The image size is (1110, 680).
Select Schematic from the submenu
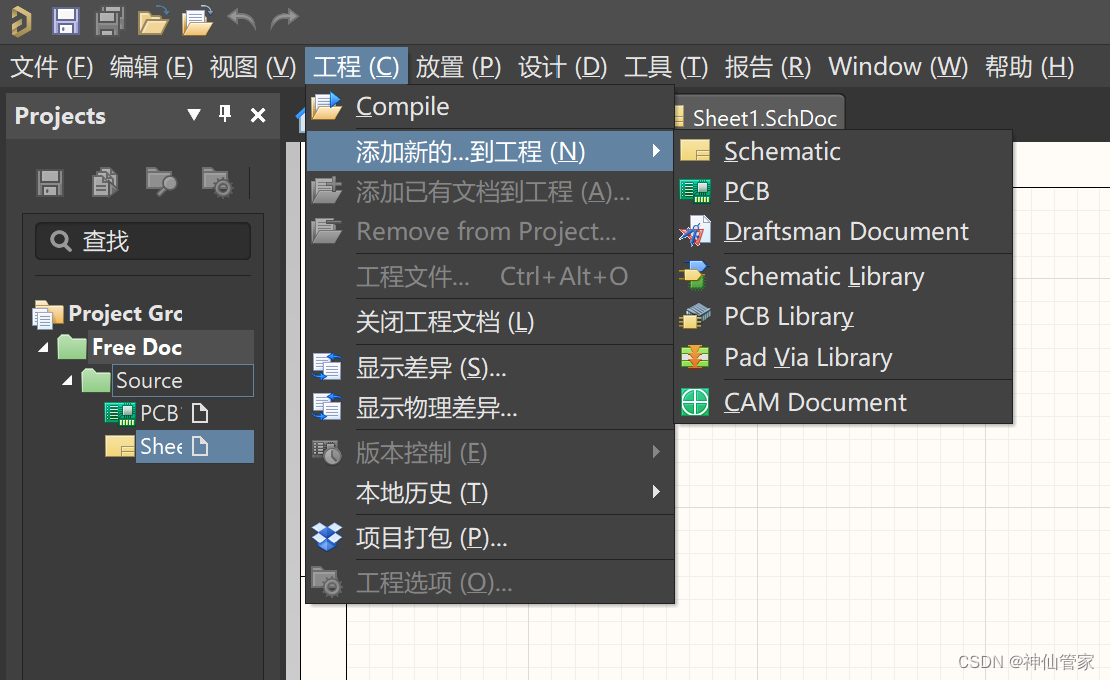coord(782,151)
